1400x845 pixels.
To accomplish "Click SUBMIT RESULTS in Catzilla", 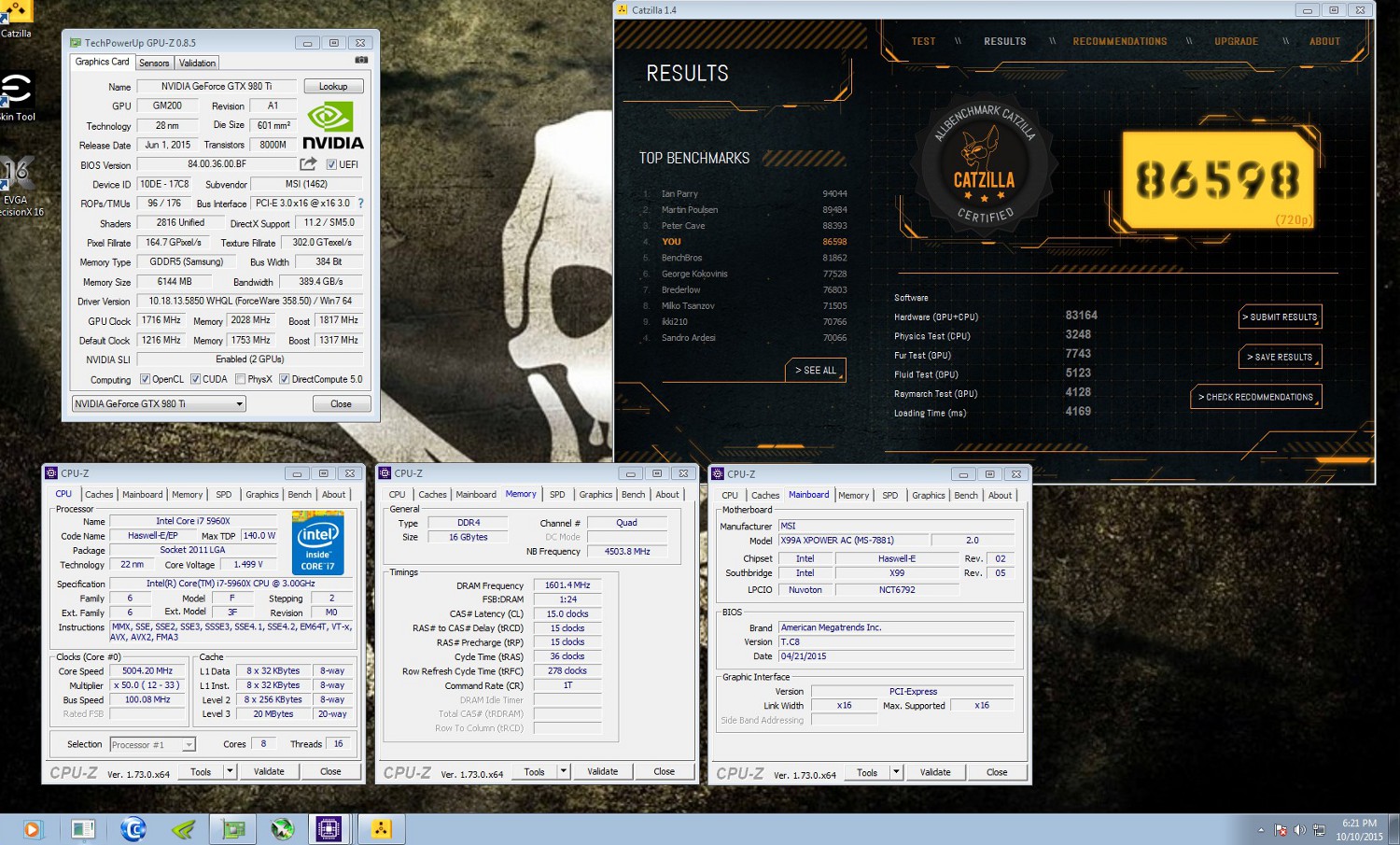I will point(1281,317).
